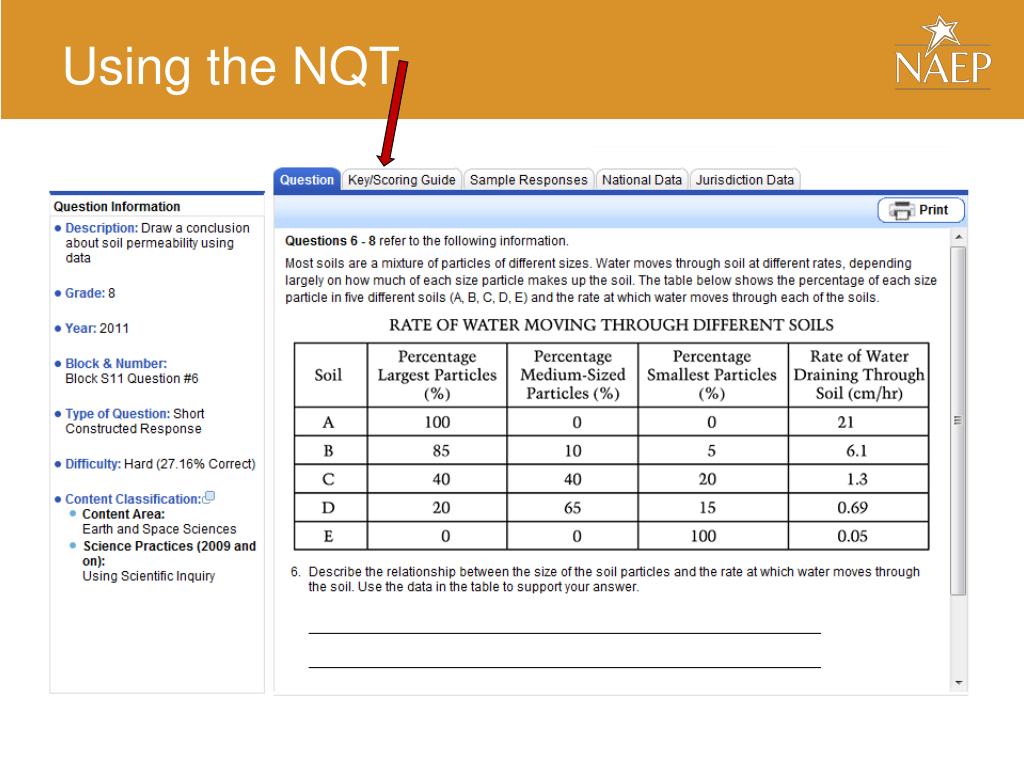Click the Type of Question label
The image size is (1024, 768).
(118, 414)
